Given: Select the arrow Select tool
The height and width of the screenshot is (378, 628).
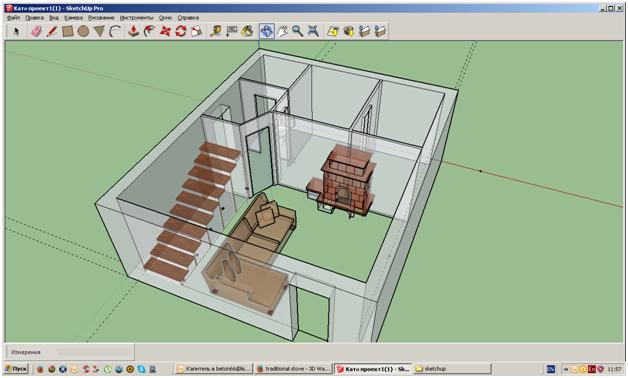Looking at the screenshot, I should click(x=16, y=31).
